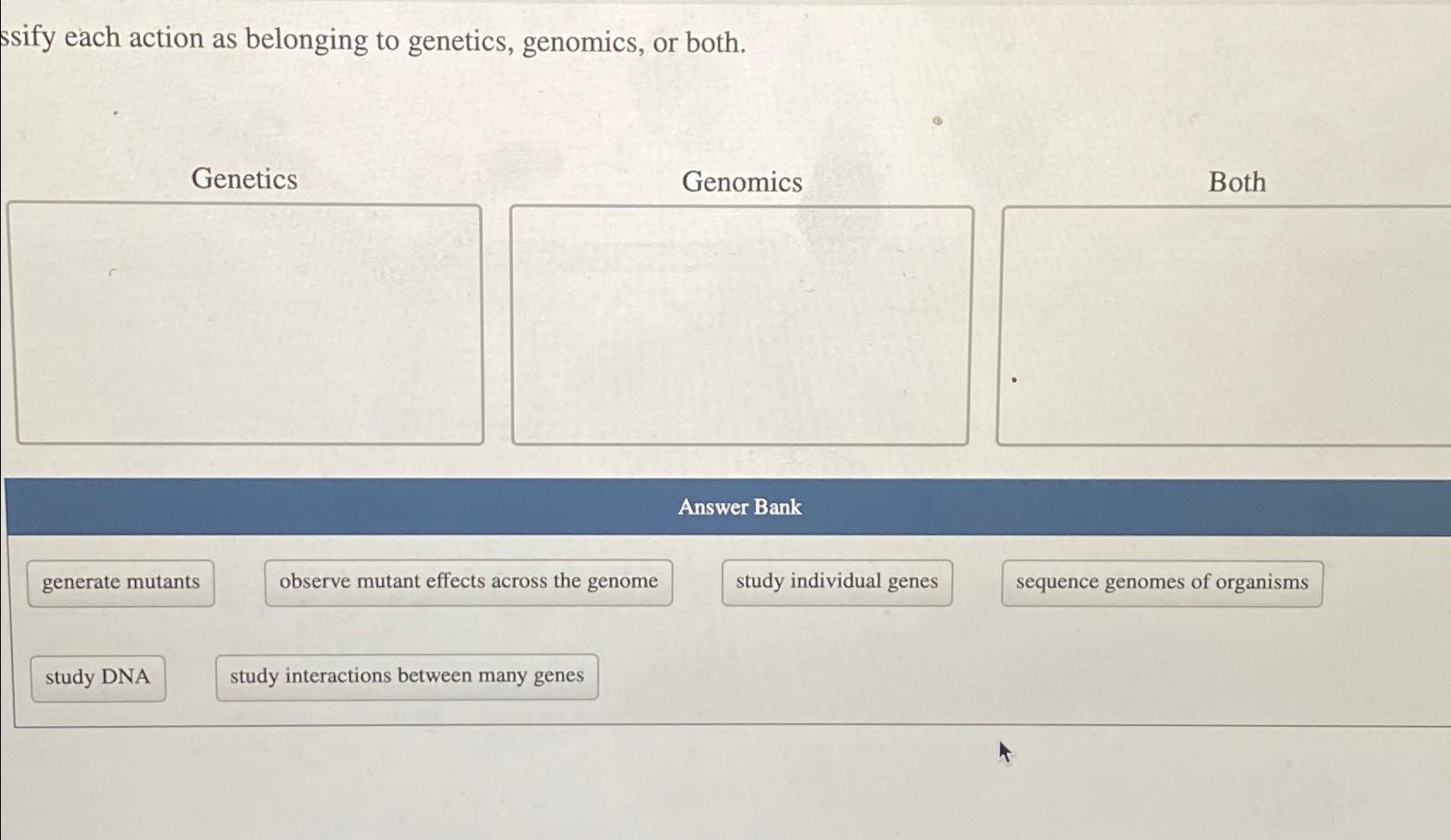Click the 'study DNA' answer tile
The height and width of the screenshot is (840, 1451).
[98, 677]
